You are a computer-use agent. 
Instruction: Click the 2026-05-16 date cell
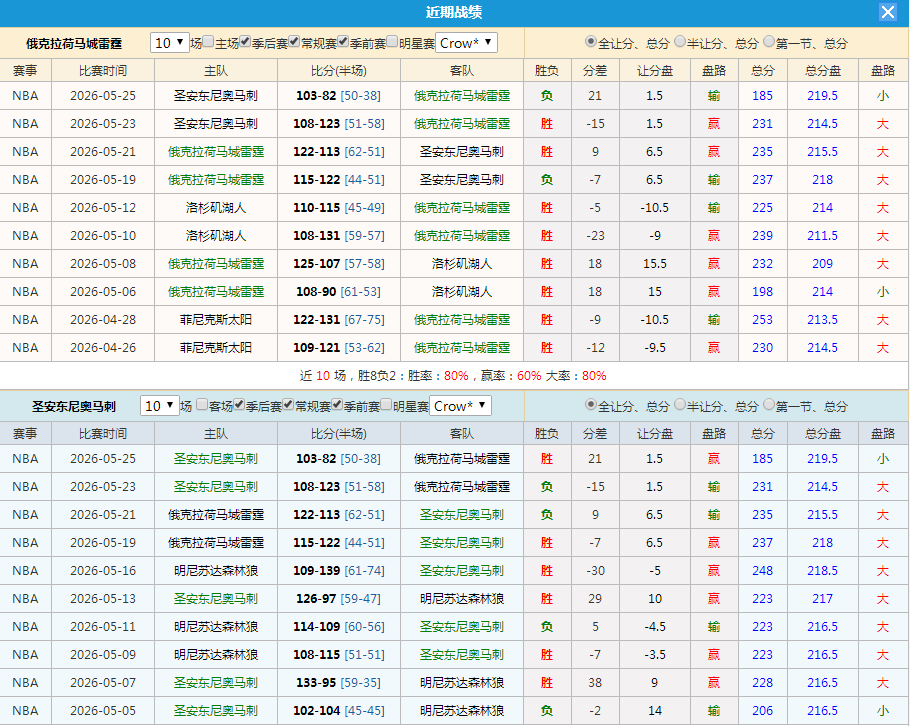click(103, 570)
